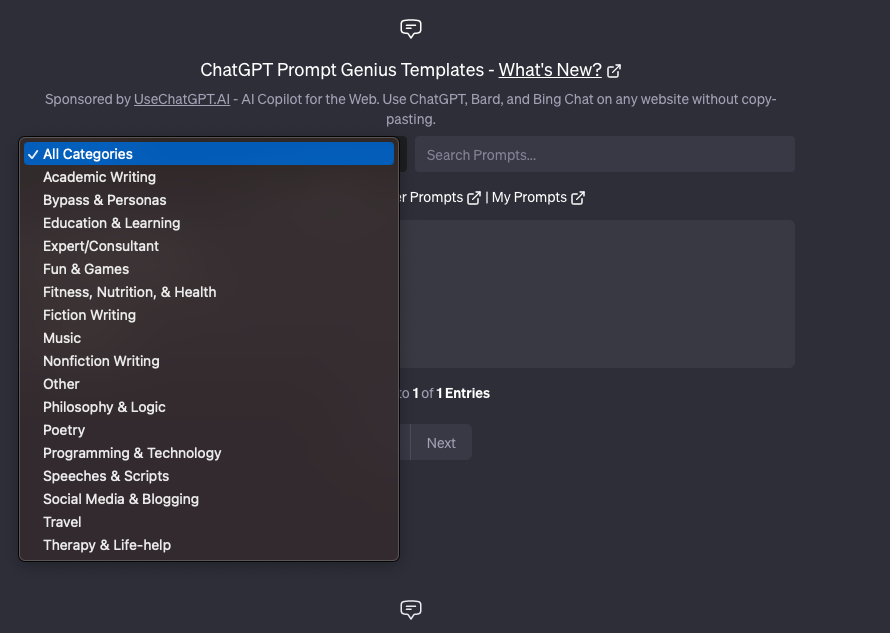Open My Prompts link
Screen dimensions: 890x633
point(529,198)
